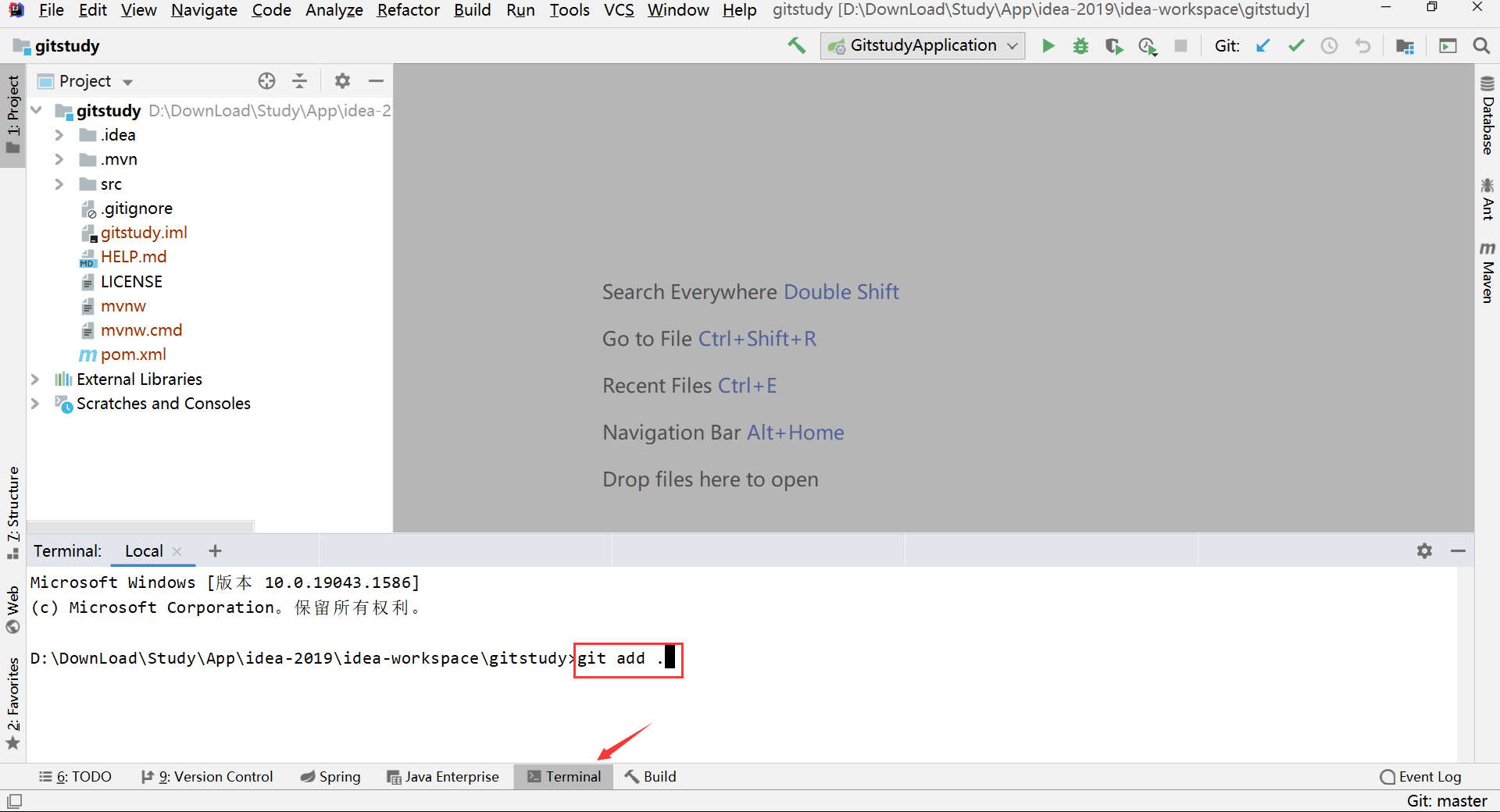Open the VCS menu

pyautogui.click(x=619, y=10)
